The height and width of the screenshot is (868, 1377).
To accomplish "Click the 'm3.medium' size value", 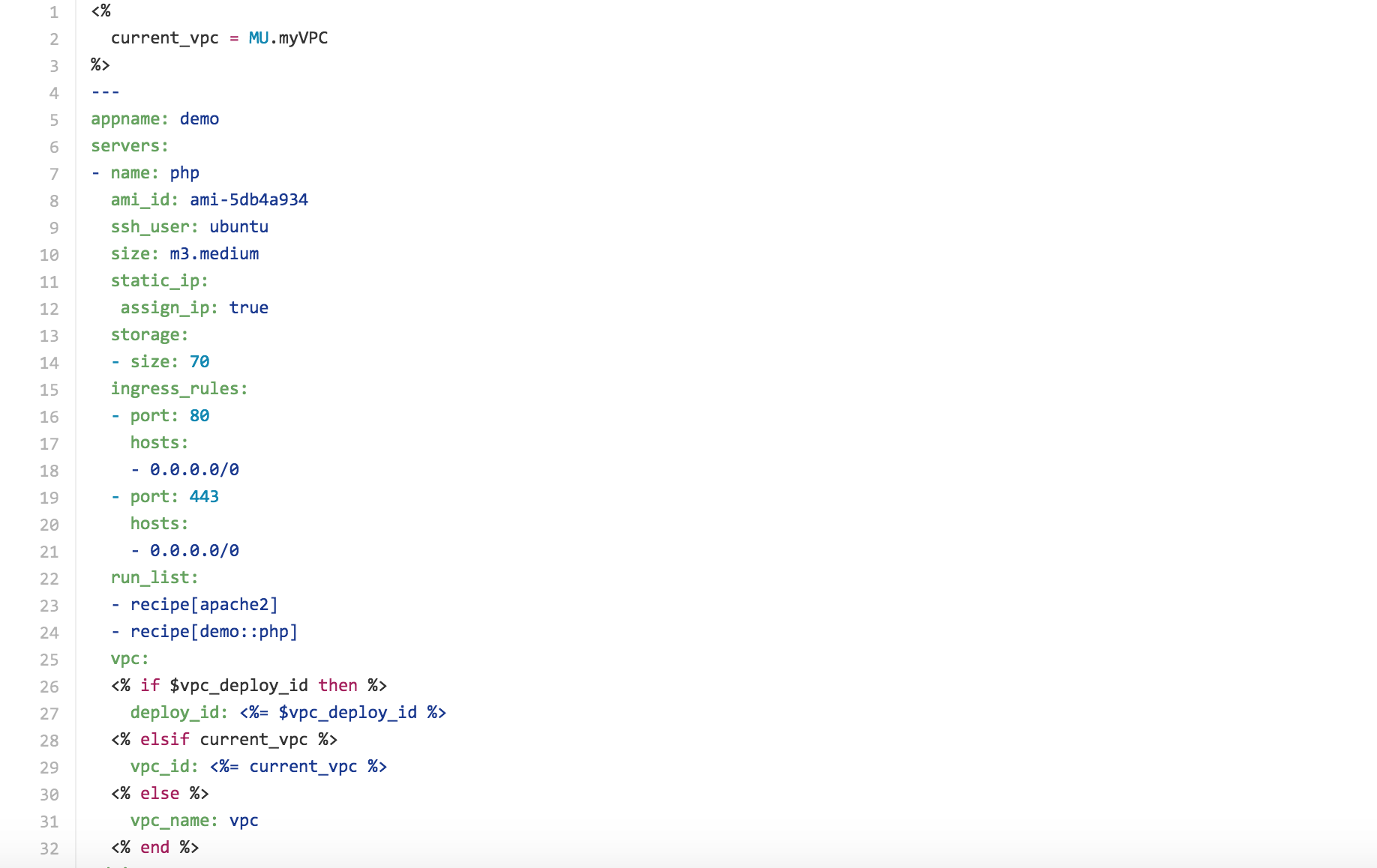I will coord(214,254).
